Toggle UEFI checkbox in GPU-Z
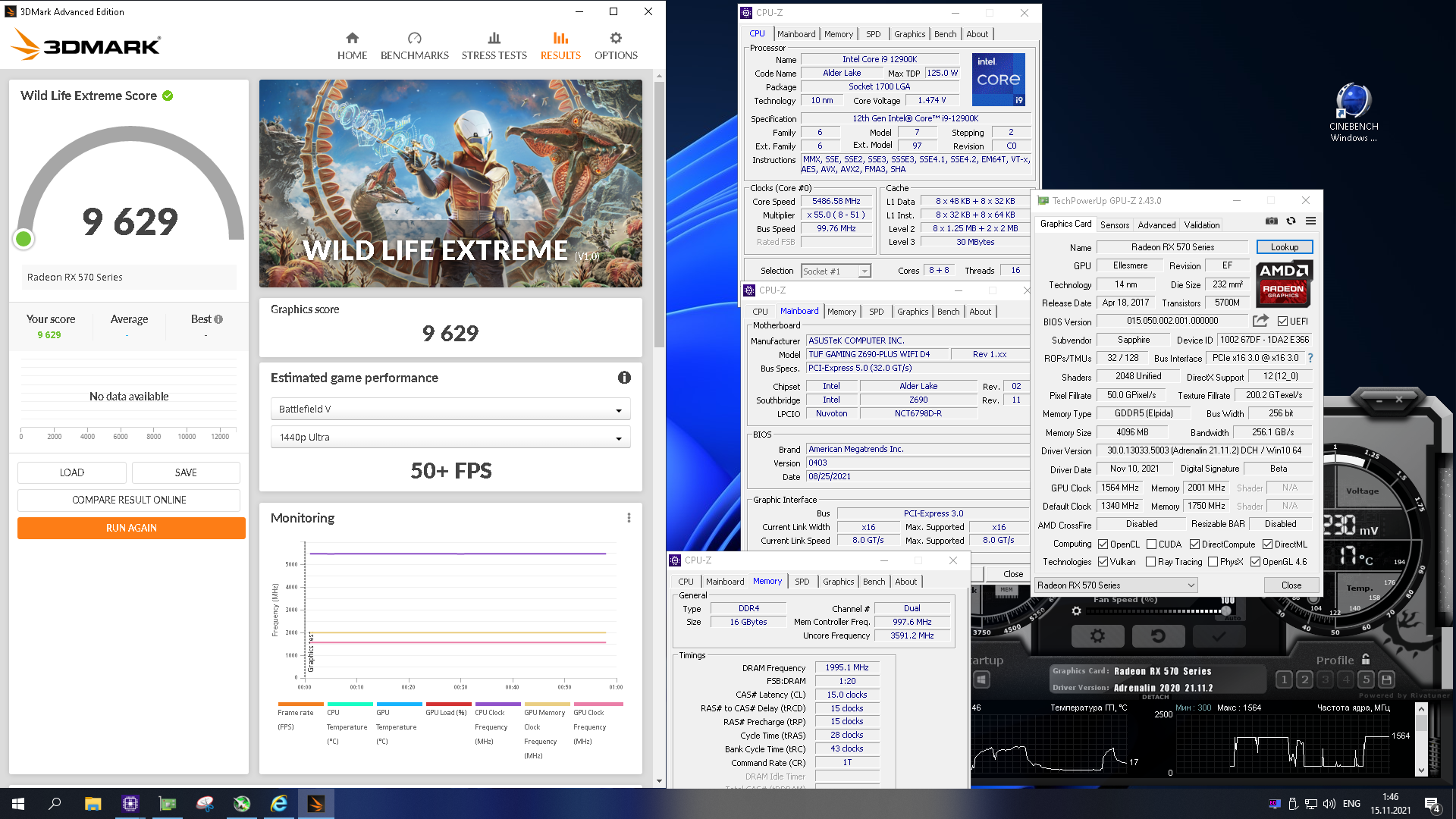This screenshot has width=1456, height=819. click(1283, 322)
